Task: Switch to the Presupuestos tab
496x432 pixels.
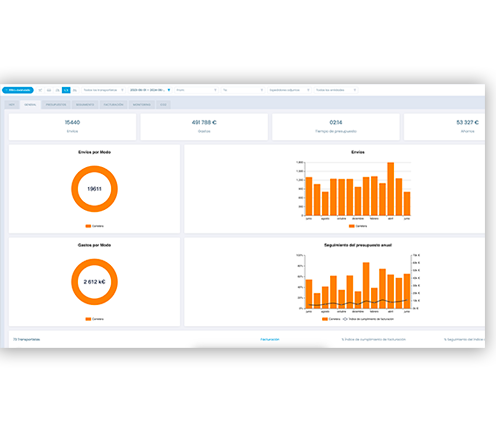Action: click(x=56, y=105)
